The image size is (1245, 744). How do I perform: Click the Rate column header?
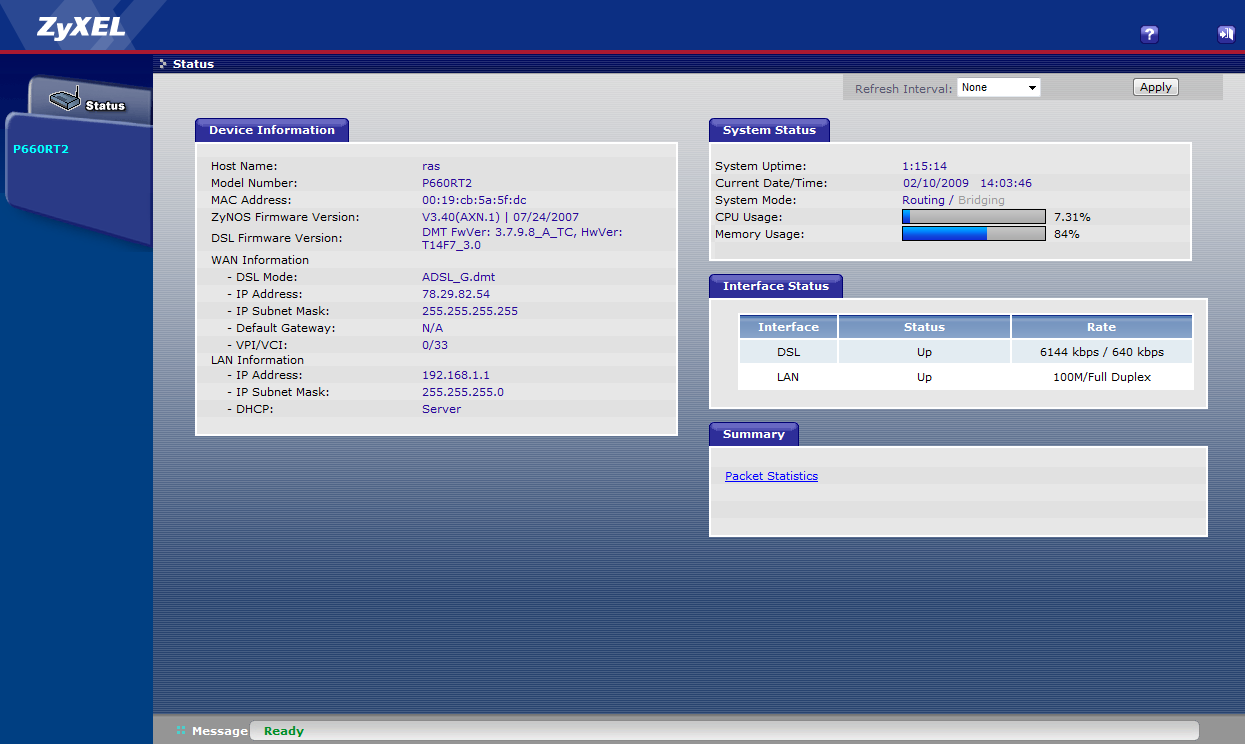point(1101,327)
